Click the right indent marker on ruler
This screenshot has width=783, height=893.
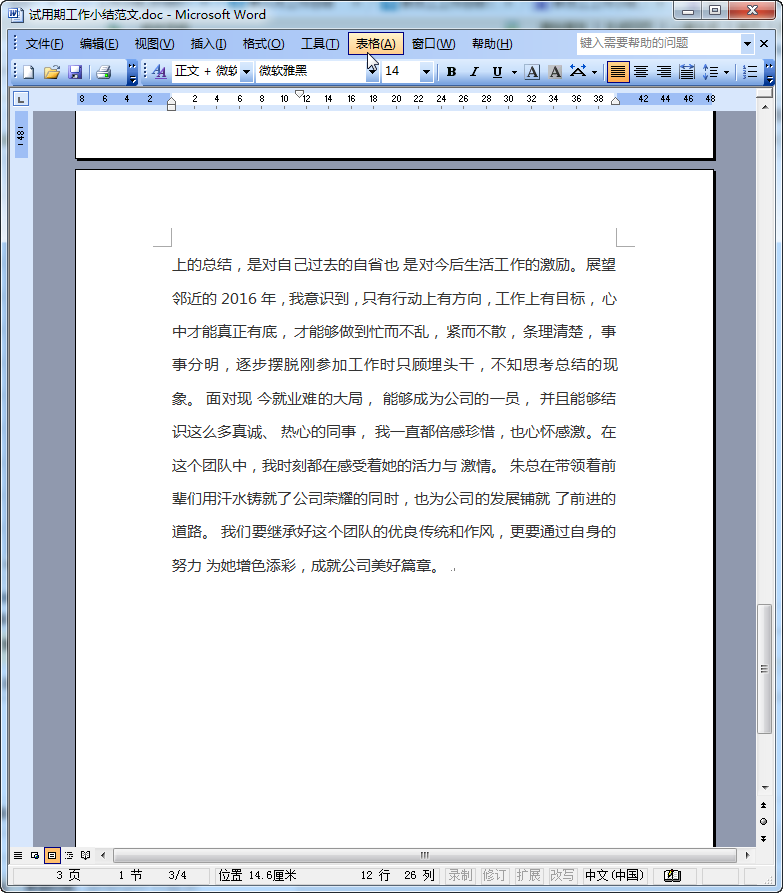tap(616, 101)
